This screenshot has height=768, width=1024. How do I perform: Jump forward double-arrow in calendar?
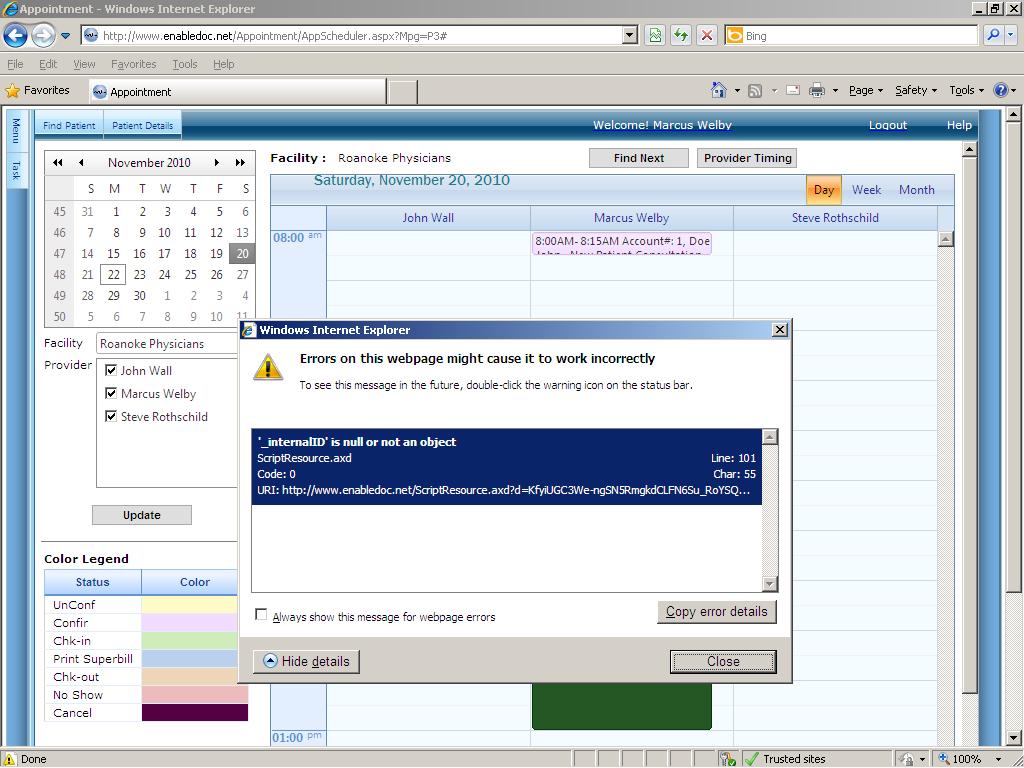(x=240, y=163)
